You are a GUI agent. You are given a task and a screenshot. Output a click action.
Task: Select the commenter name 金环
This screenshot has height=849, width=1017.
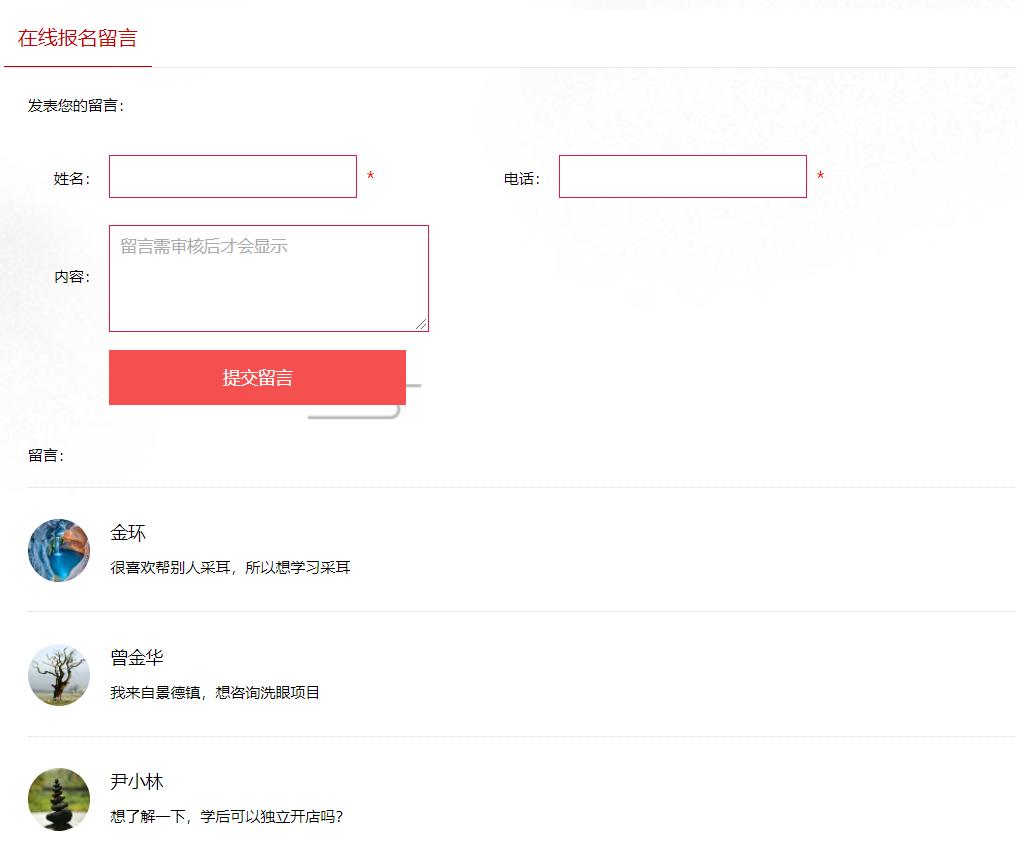(x=128, y=533)
